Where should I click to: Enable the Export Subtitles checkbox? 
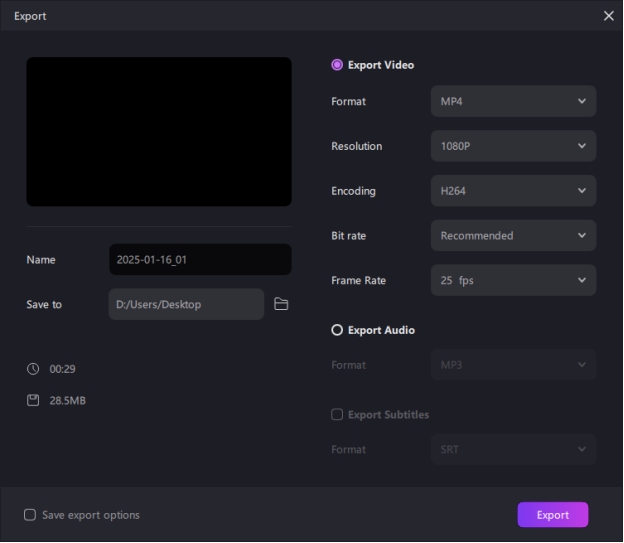[337, 415]
